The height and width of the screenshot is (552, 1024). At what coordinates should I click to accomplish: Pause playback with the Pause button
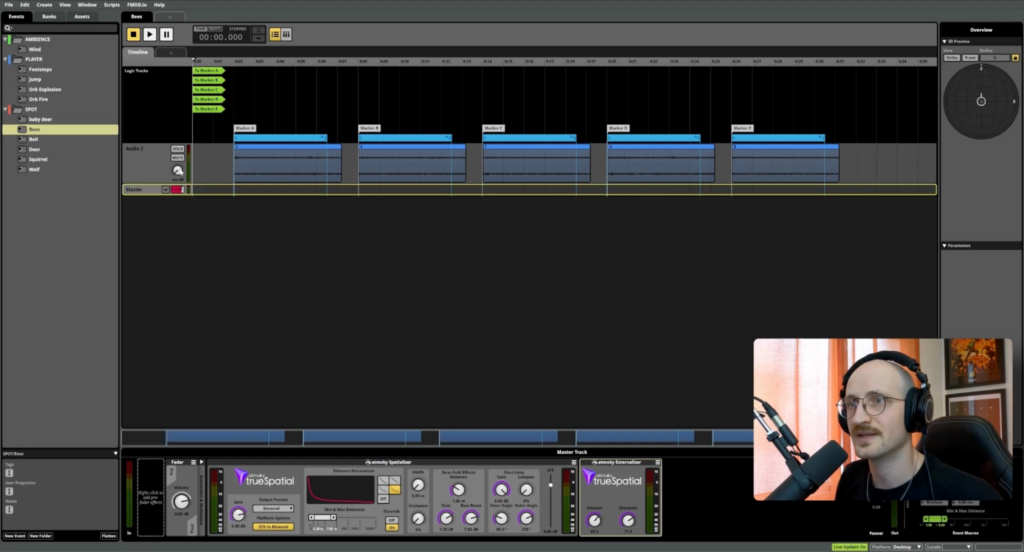coord(167,34)
